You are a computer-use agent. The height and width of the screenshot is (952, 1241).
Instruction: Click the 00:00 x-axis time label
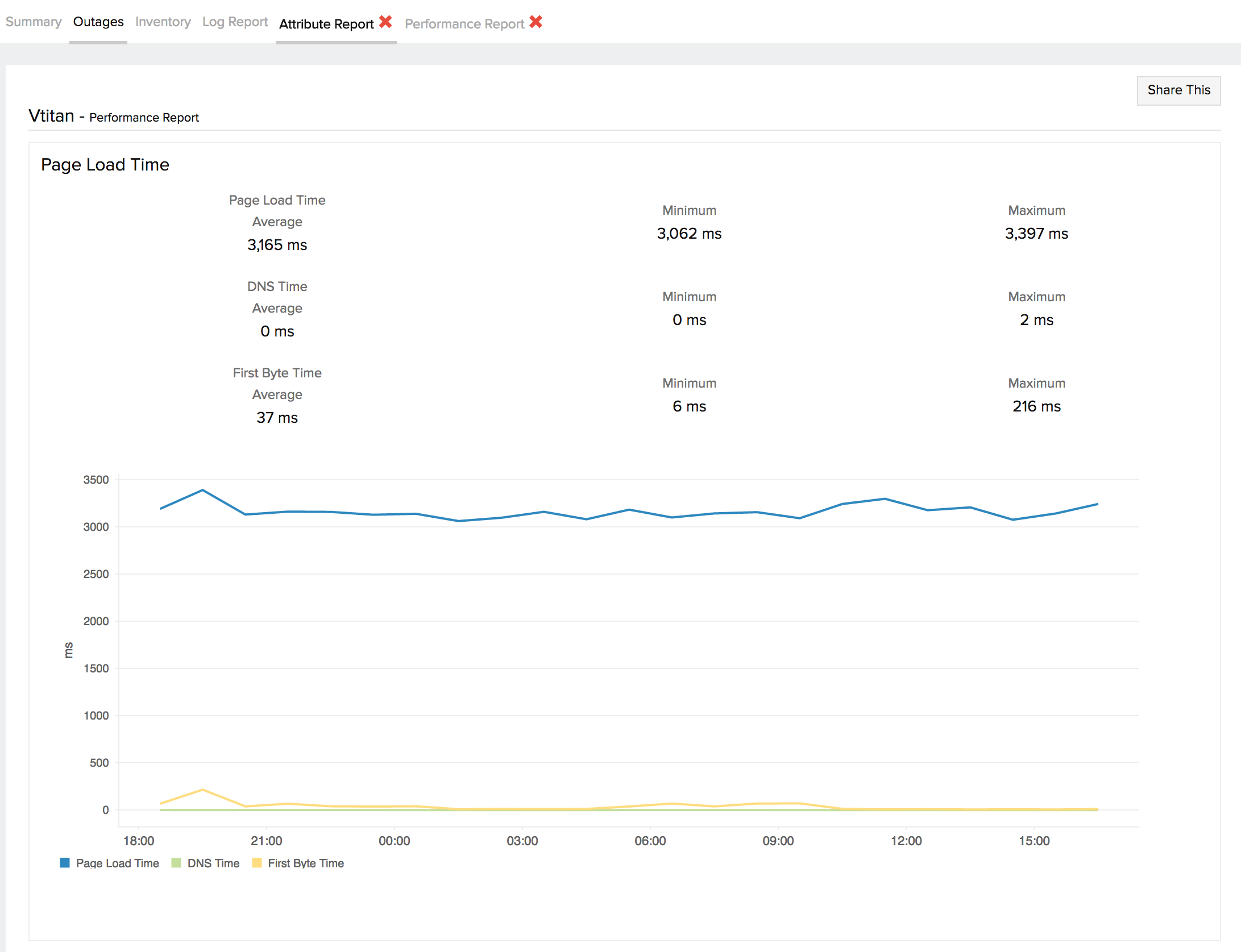point(394,841)
